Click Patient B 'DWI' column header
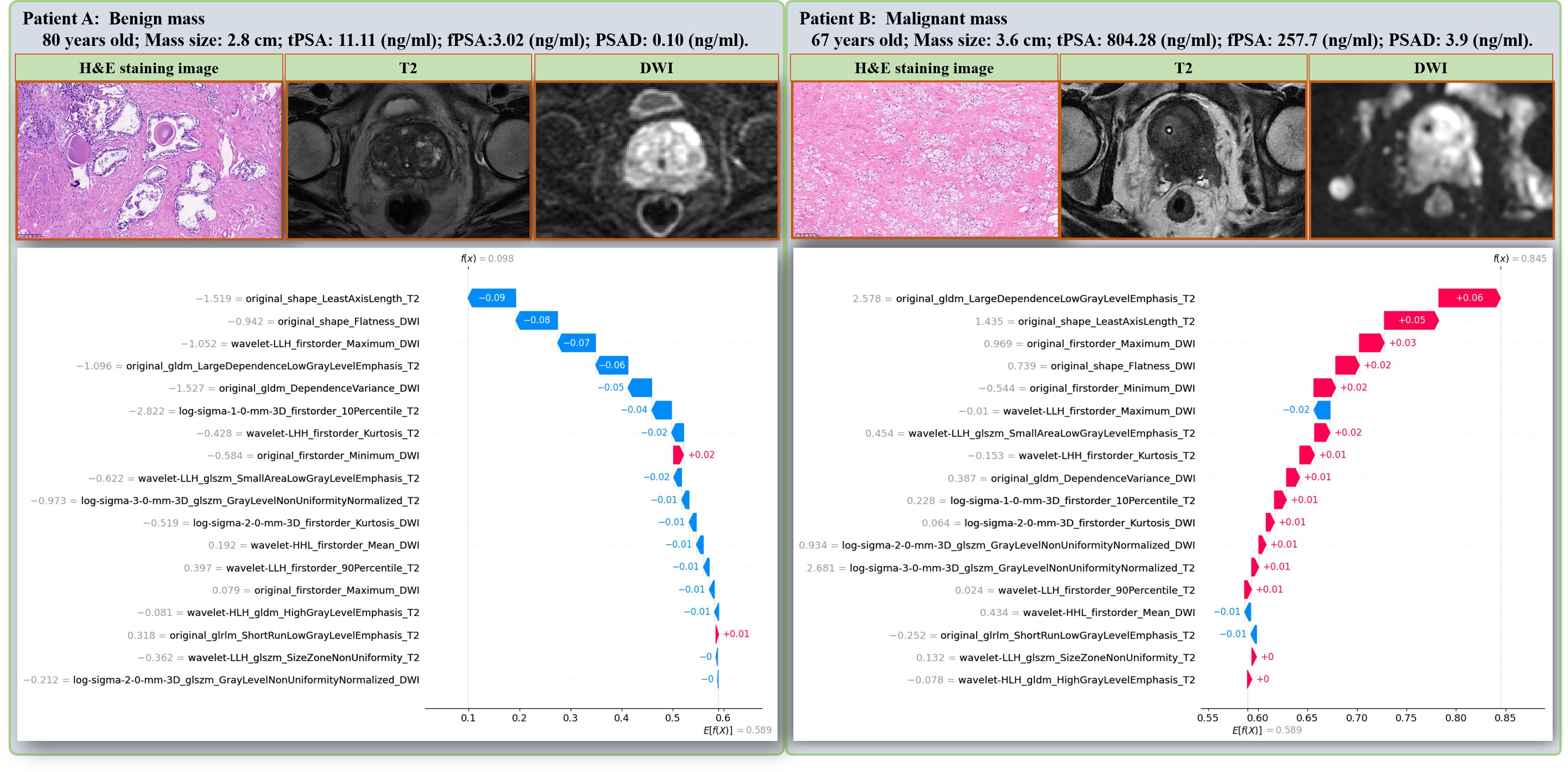1568x772 pixels. tap(1430, 67)
